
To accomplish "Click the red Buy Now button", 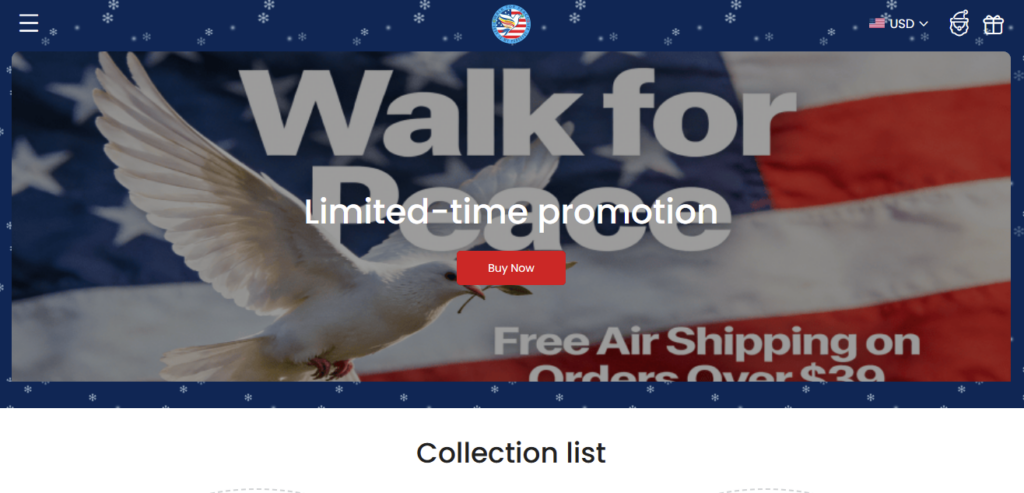I will click(511, 268).
